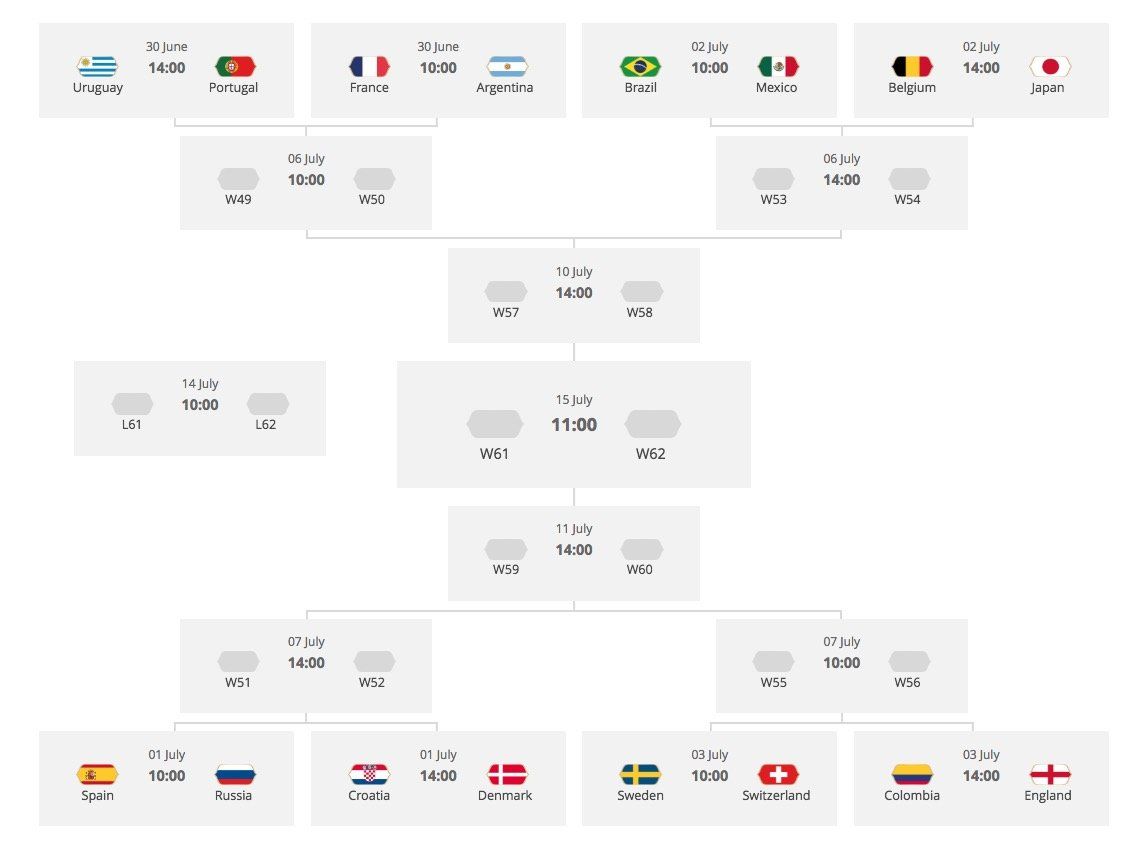Select the Brazil flag
Viewport: 1147px width, 855px height.
640,67
